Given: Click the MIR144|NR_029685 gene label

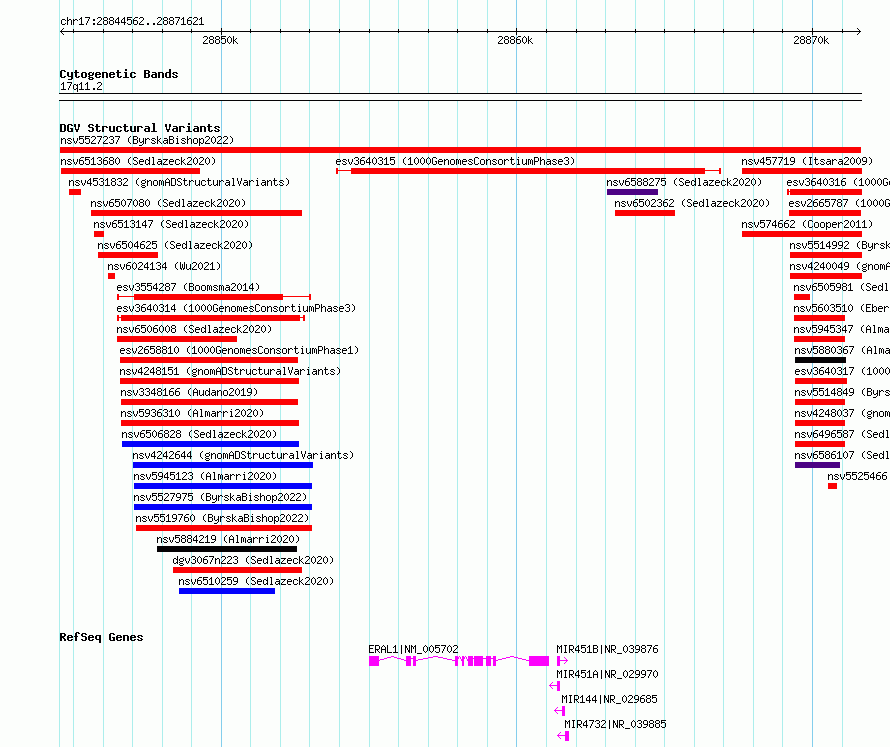Looking at the screenshot, I should point(609,699).
